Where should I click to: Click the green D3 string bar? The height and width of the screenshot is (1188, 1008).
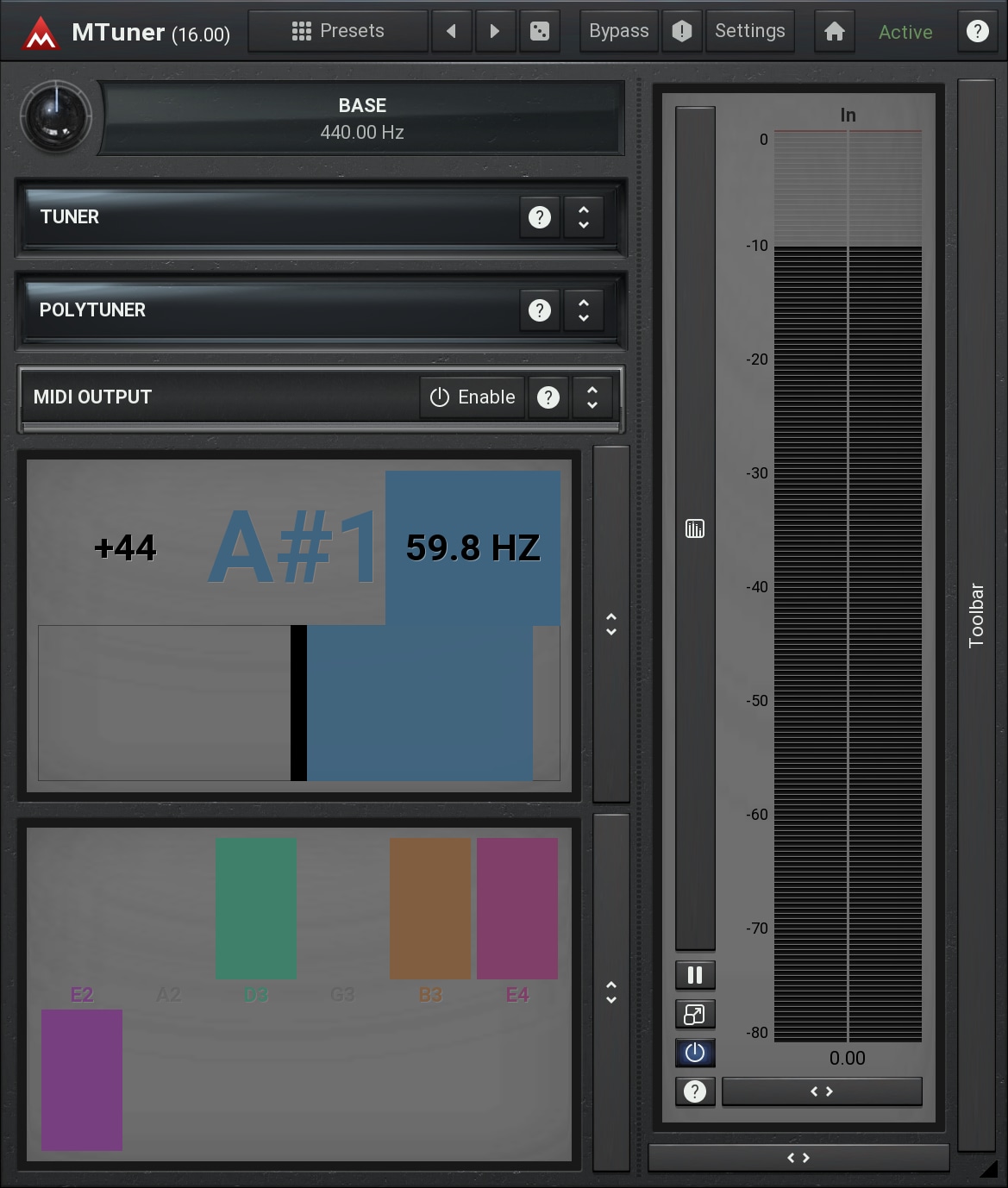click(x=256, y=908)
